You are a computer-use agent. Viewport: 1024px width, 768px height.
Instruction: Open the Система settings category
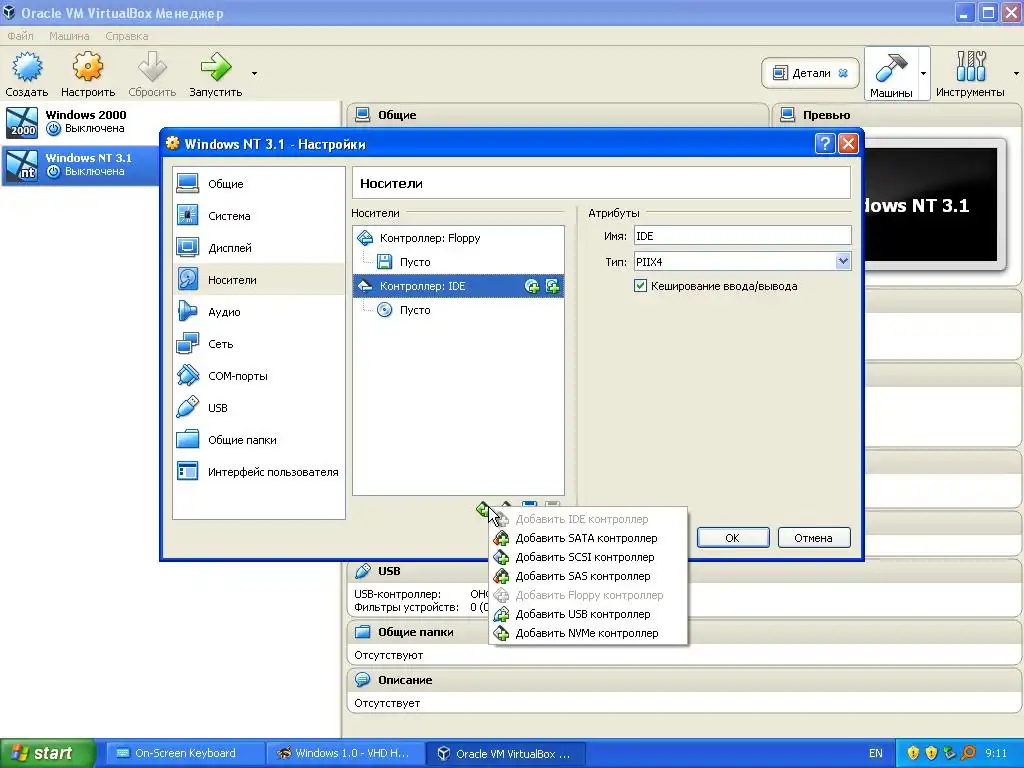coord(259,216)
